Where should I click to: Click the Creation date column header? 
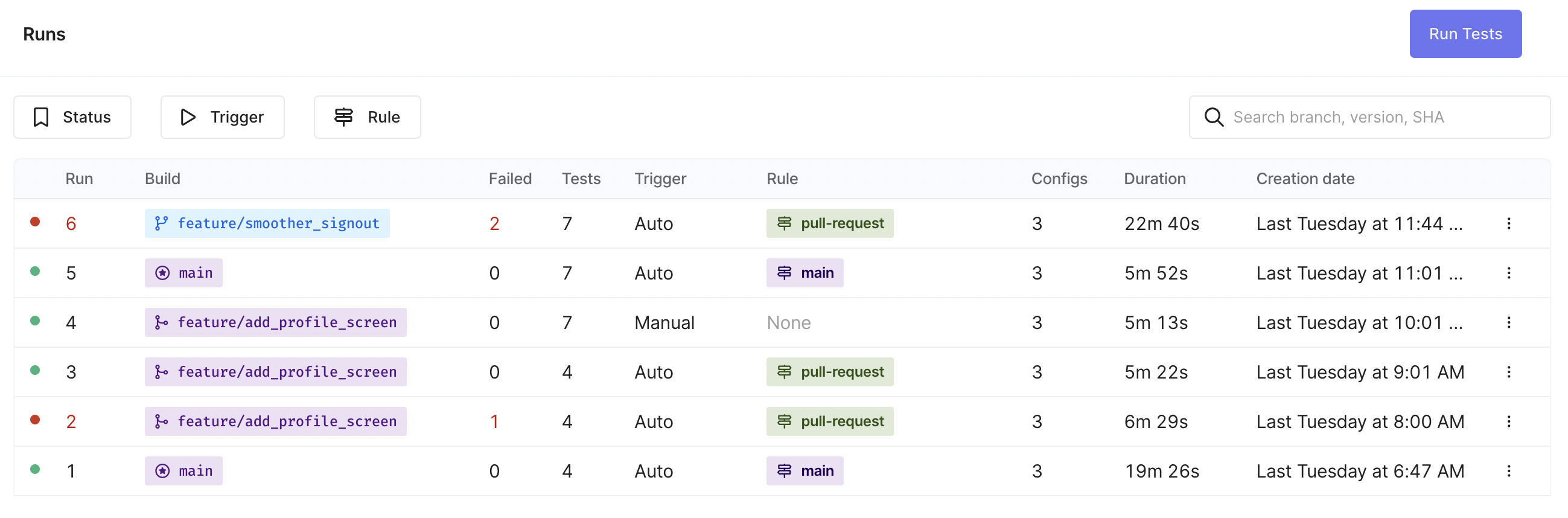(x=1305, y=178)
